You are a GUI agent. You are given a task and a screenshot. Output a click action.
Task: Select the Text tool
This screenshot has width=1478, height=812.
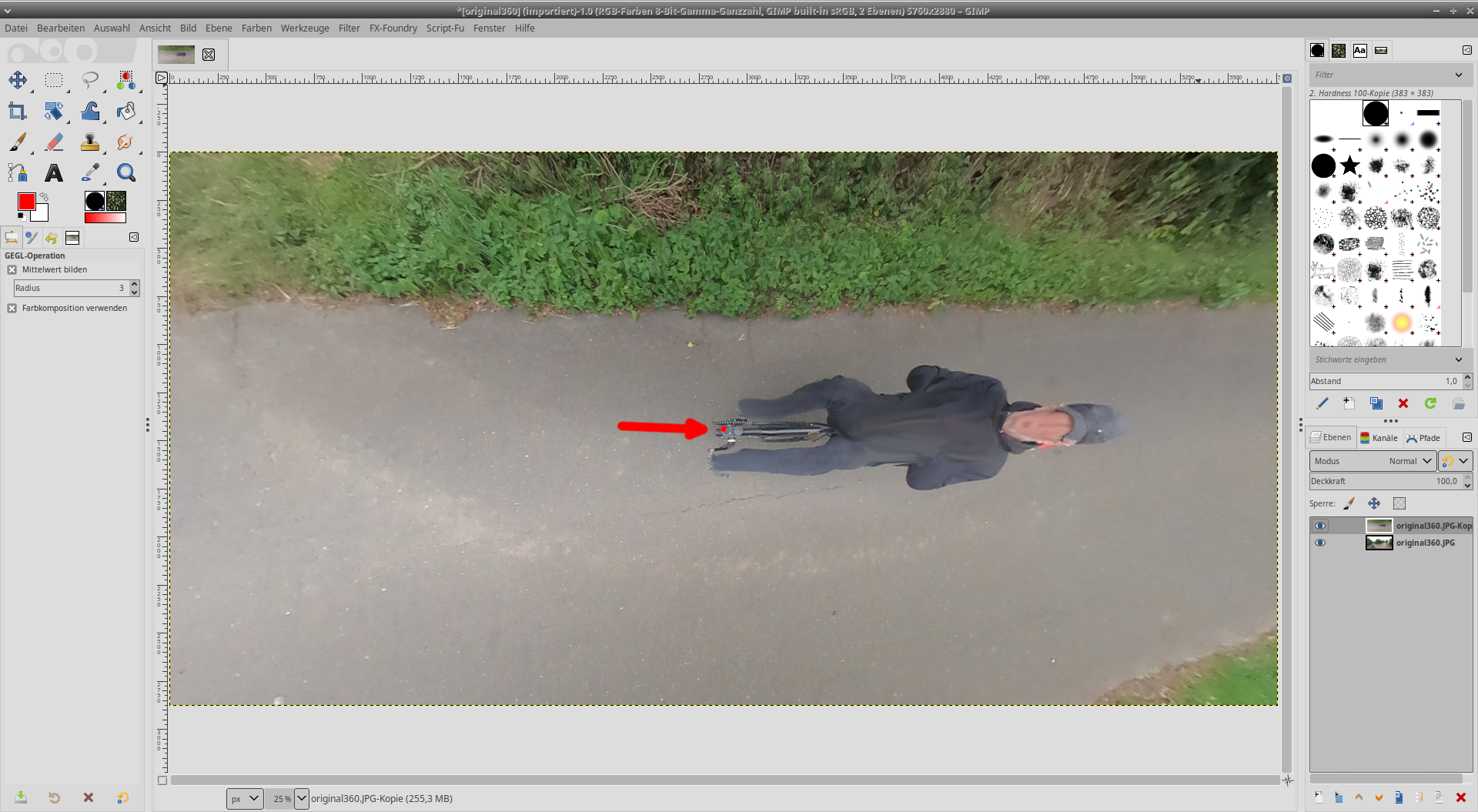53,173
